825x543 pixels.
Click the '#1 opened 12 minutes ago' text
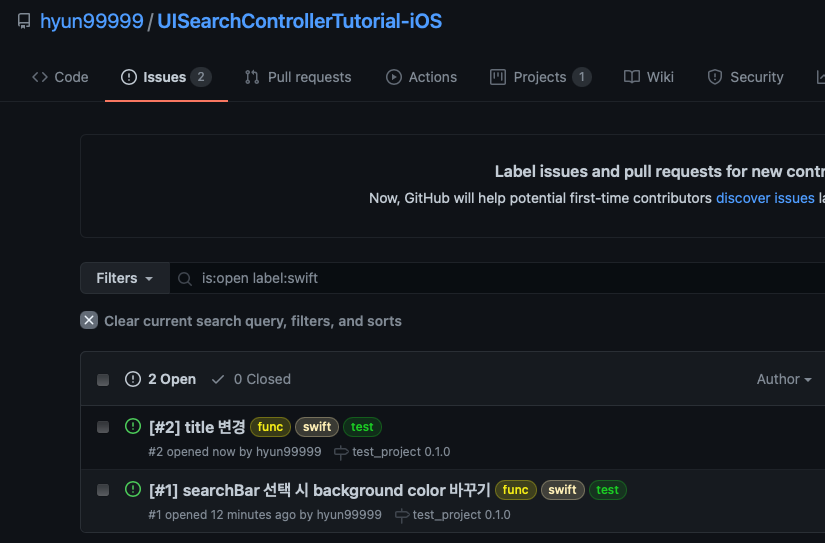(x=222, y=515)
